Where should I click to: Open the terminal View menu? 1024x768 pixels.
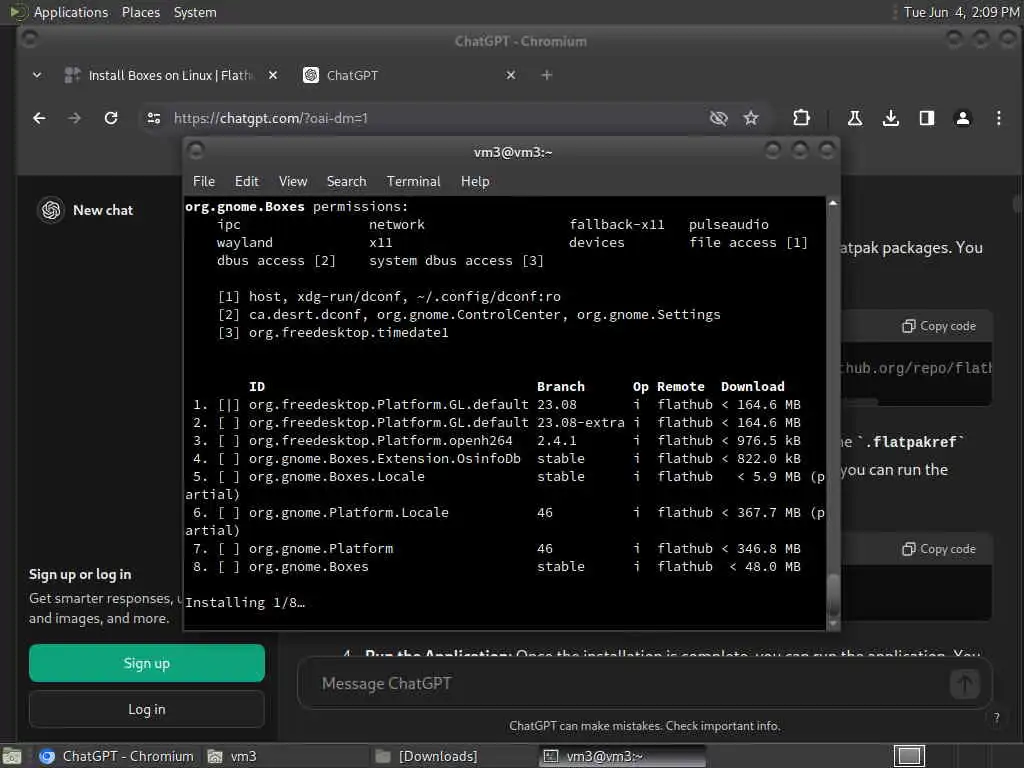point(293,182)
